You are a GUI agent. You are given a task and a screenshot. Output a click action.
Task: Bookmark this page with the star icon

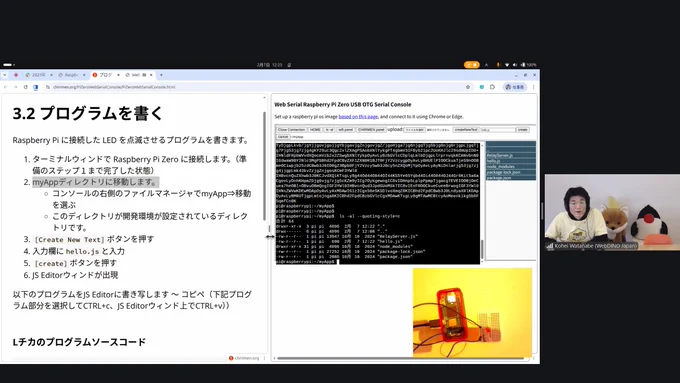click(x=468, y=87)
